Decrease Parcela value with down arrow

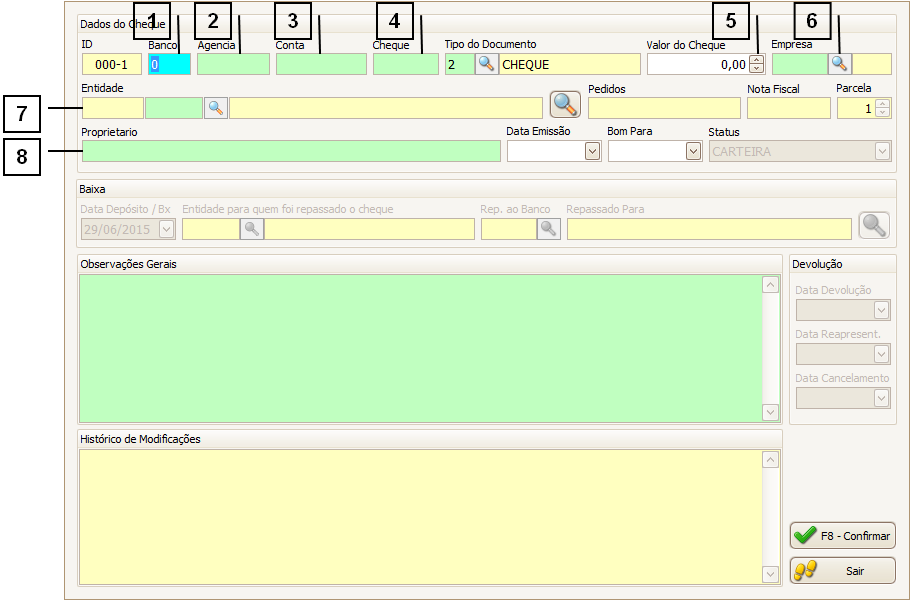tap(882, 112)
